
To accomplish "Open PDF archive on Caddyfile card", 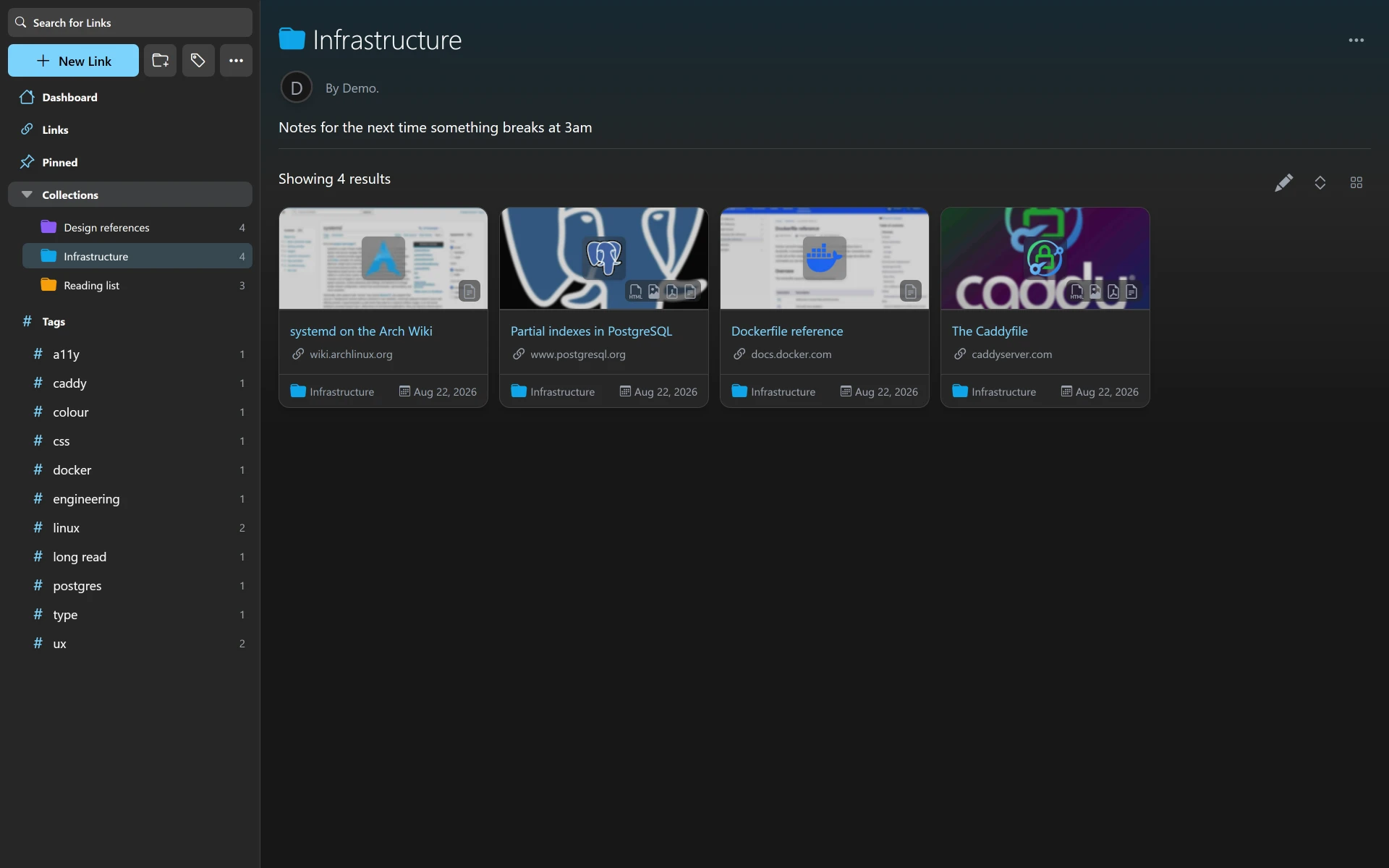I will [1113, 291].
